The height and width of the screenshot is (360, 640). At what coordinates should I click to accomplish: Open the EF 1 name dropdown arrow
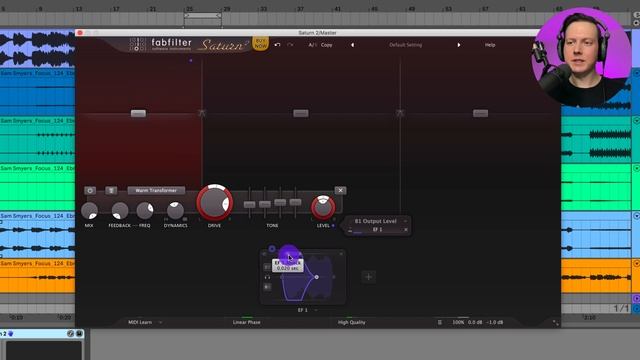[x=316, y=310]
